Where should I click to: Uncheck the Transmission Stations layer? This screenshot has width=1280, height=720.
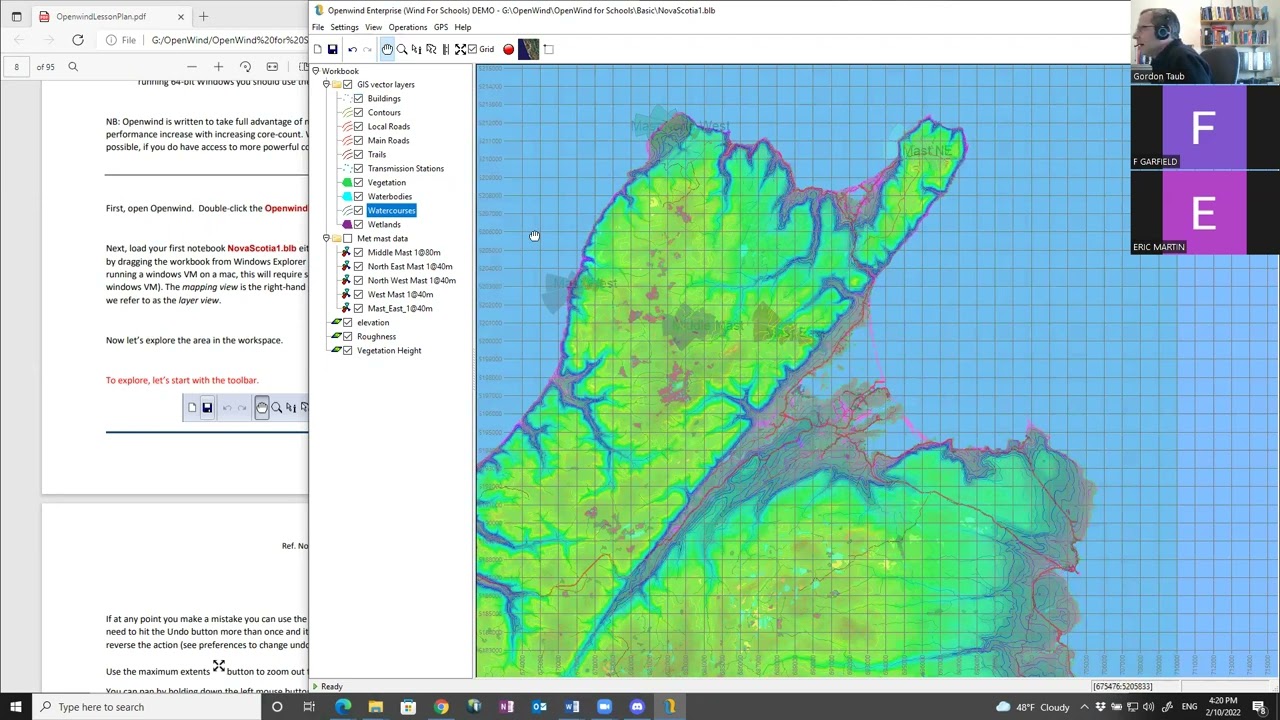pos(358,168)
